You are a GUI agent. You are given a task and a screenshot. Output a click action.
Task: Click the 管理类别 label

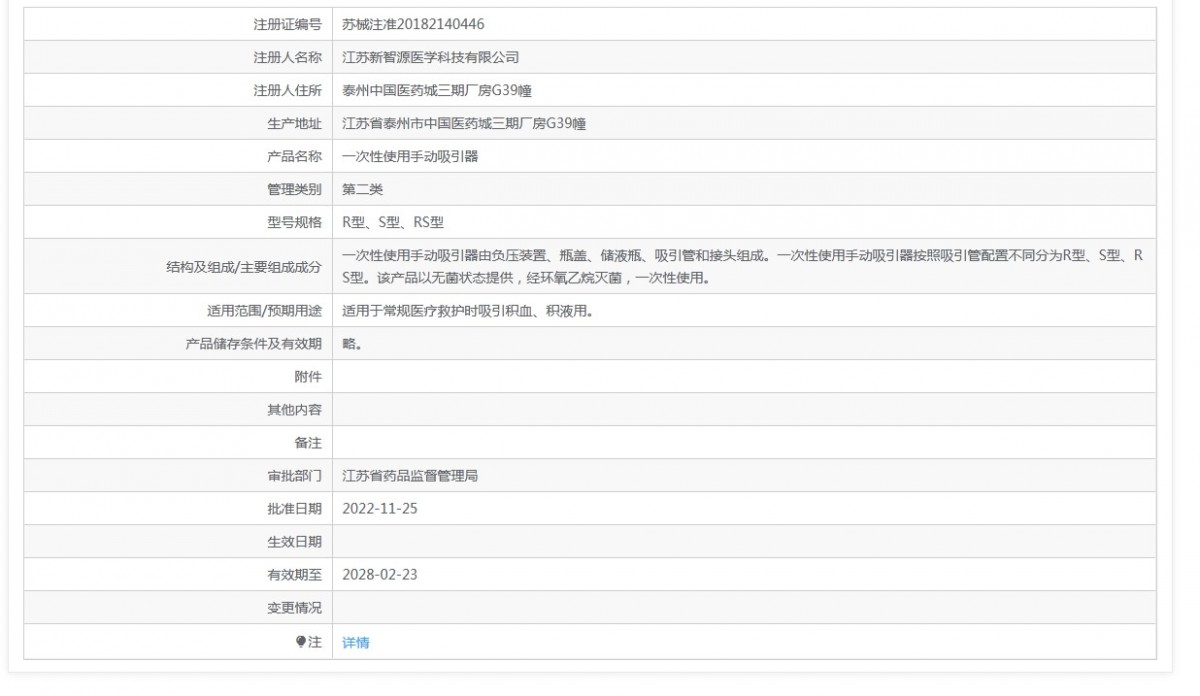coord(295,189)
